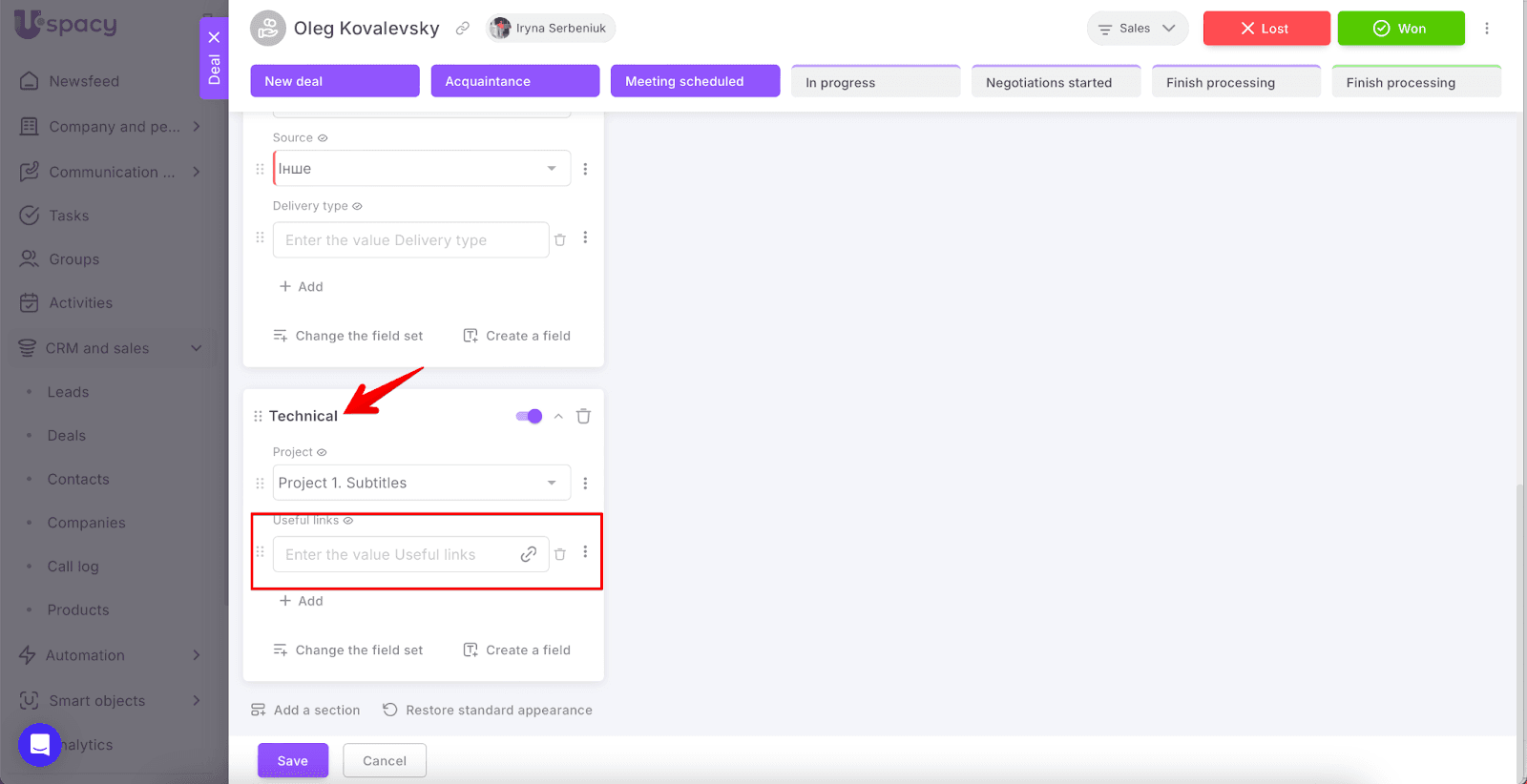
Task: Toggle visibility eye next to Useful links
Action: pos(348,521)
